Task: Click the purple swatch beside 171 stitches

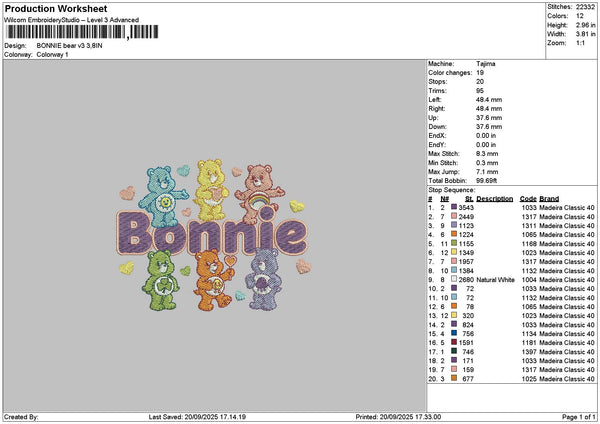Action: click(x=454, y=360)
